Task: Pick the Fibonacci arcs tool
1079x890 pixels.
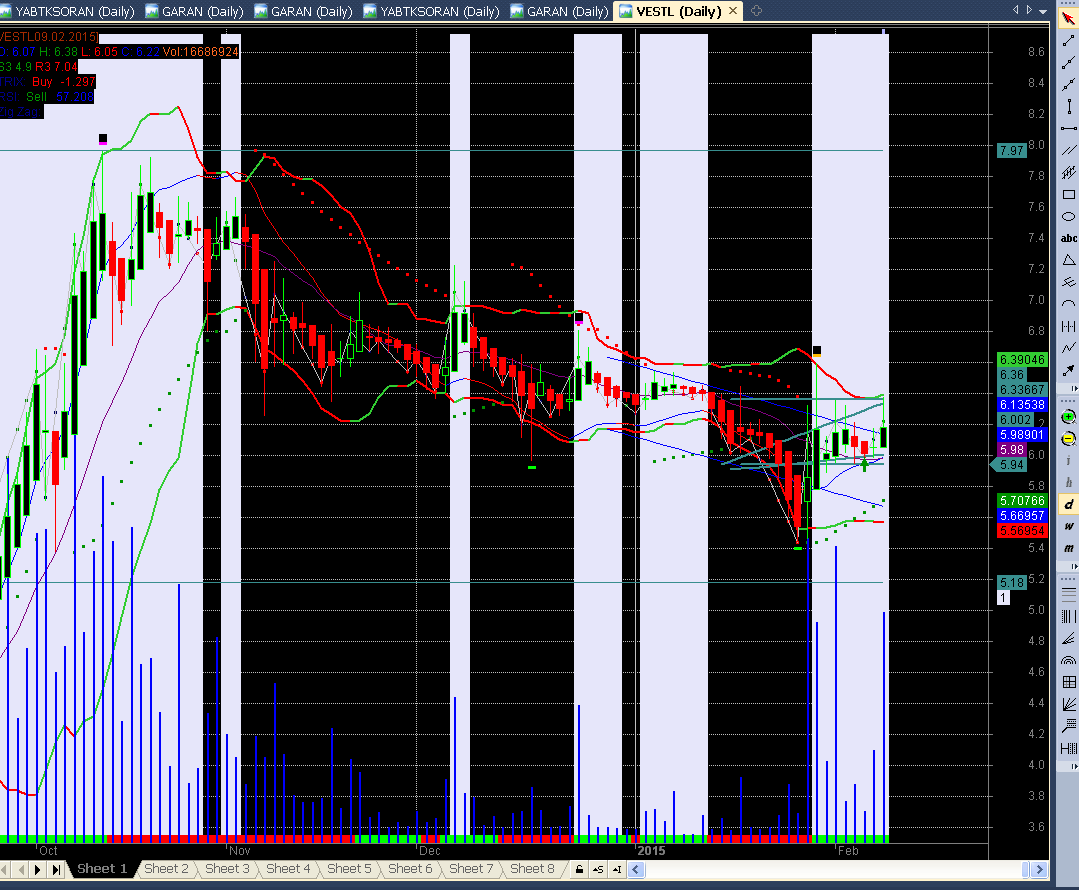Action: tap(1068, 661)
